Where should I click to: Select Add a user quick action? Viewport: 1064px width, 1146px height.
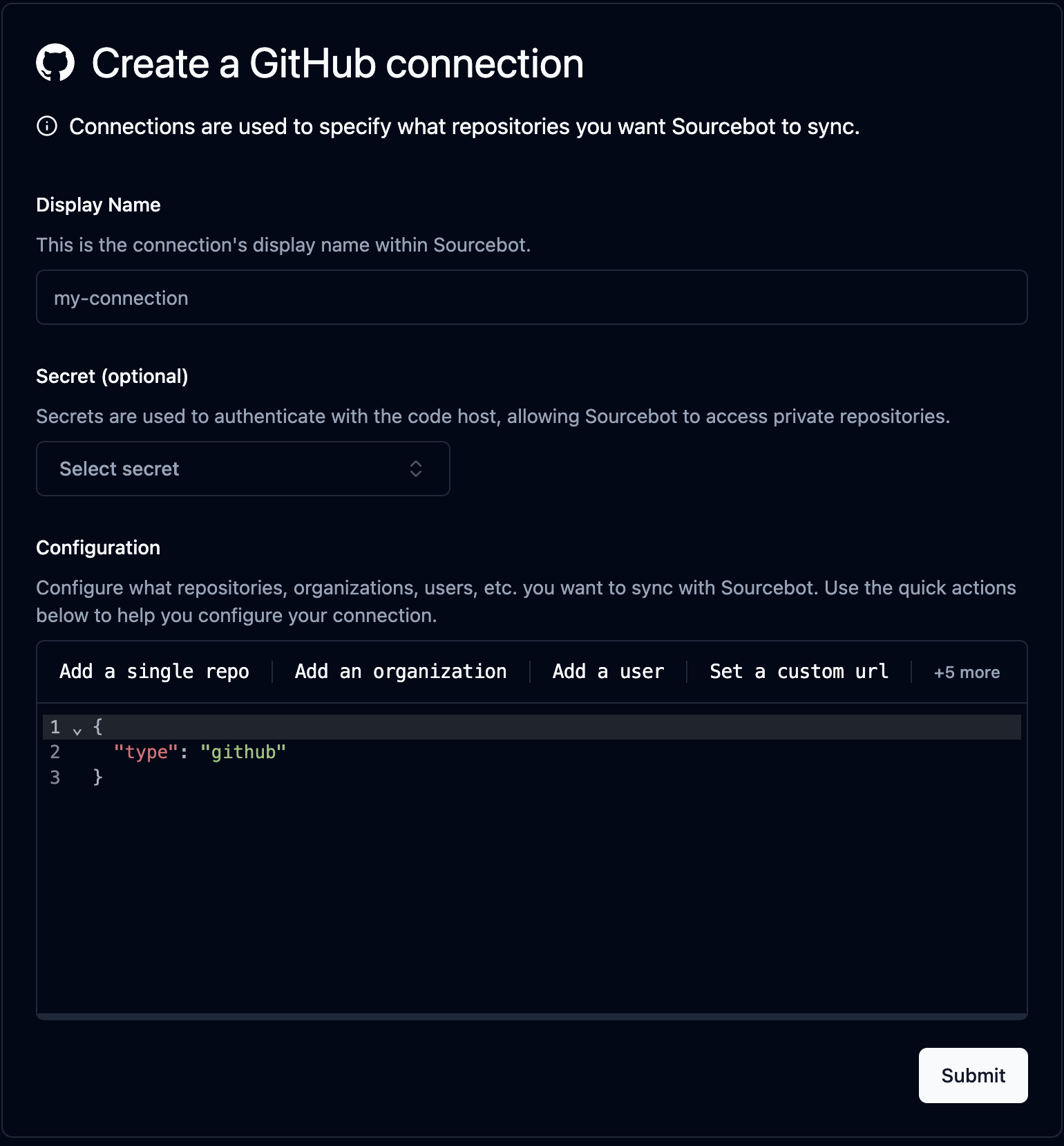tap(608, 672)
